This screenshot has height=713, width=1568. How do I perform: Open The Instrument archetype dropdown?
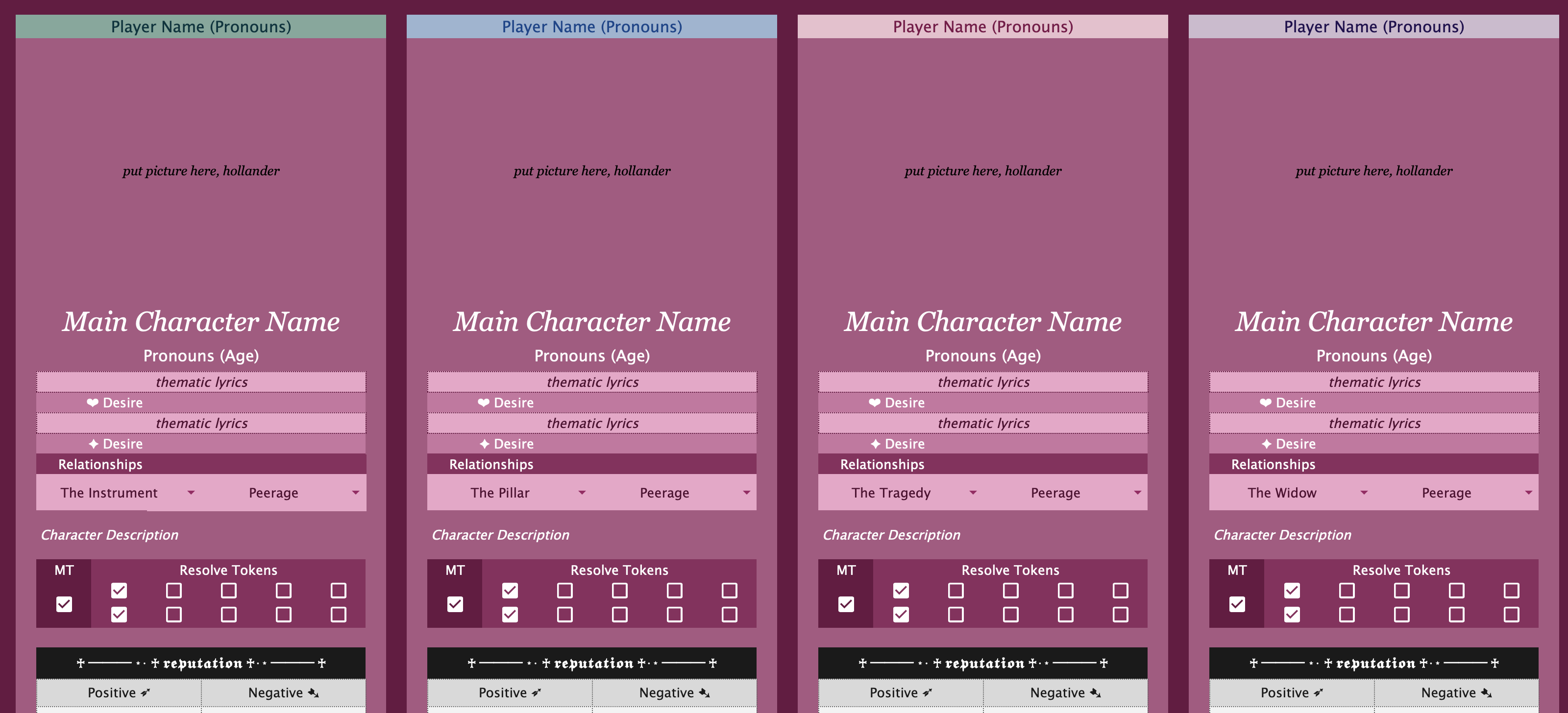click(191, 493)
